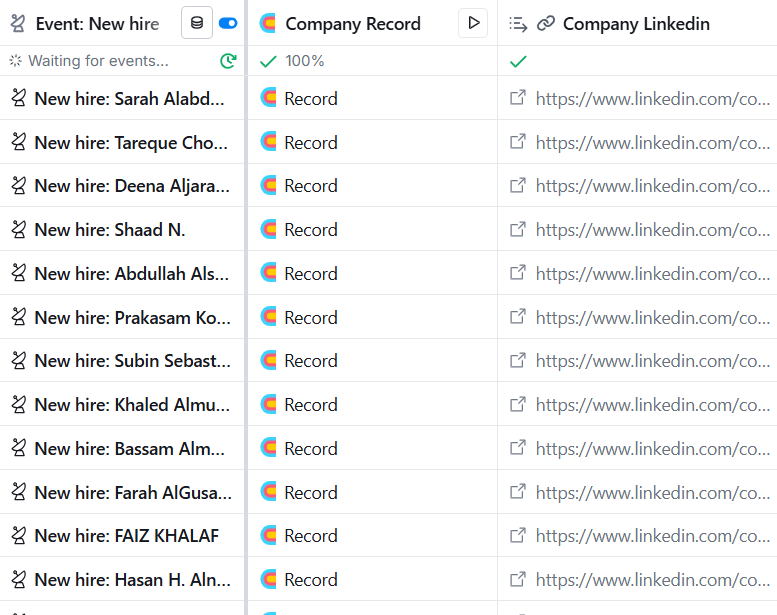
Task: Open the LinkedIn URL in Abdullah Als... row
Action: pyautogui.click(x=653, y=274)
